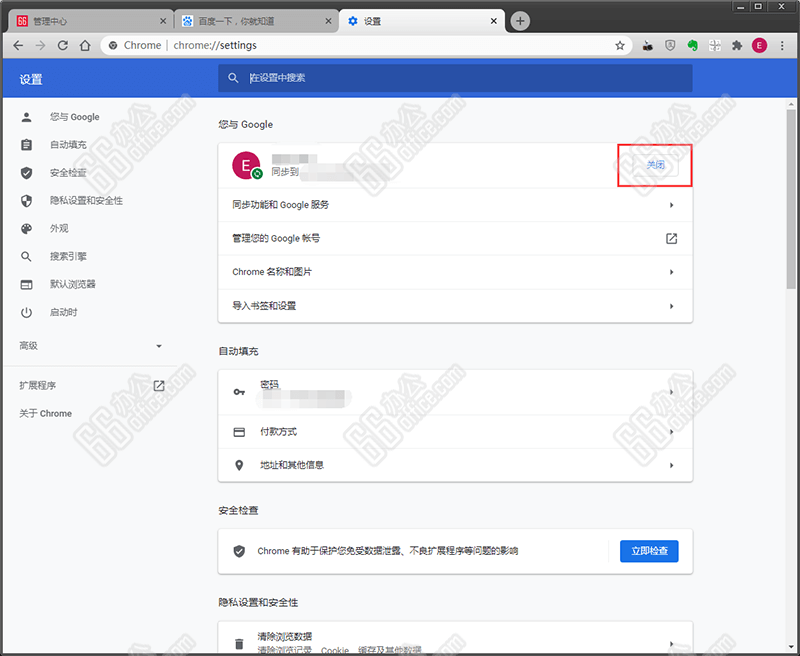Screen dimensions: 800x656
Task: Expand the 付款方式 row
Action: (455, 432)
